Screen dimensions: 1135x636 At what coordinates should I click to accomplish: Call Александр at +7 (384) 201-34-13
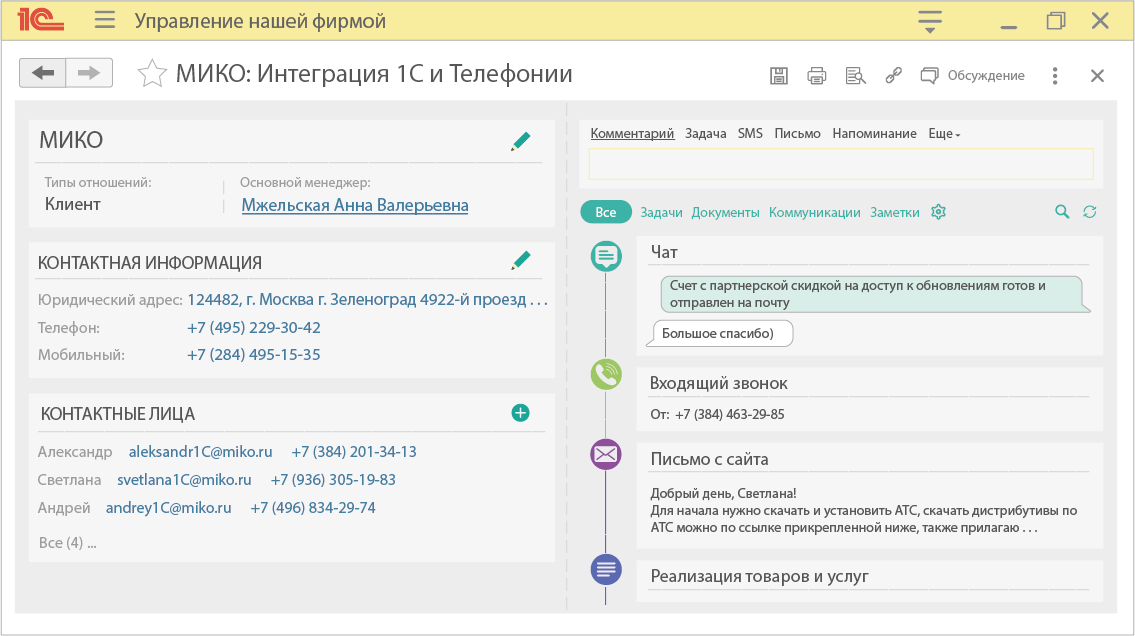click(354, 451)
